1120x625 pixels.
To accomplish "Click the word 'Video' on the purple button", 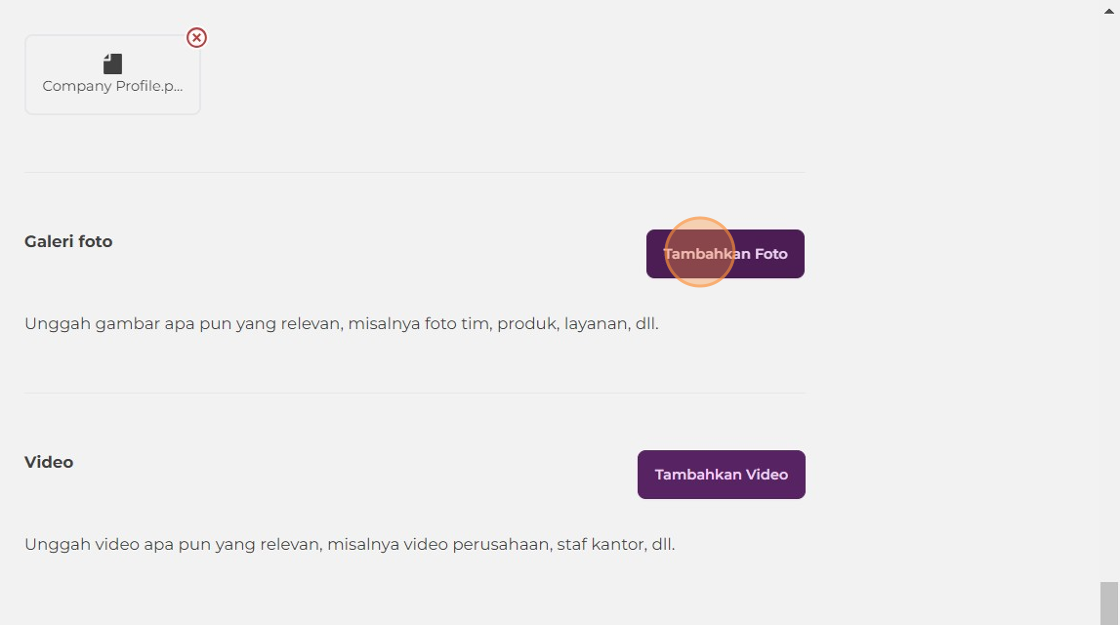I will (766, 474).
